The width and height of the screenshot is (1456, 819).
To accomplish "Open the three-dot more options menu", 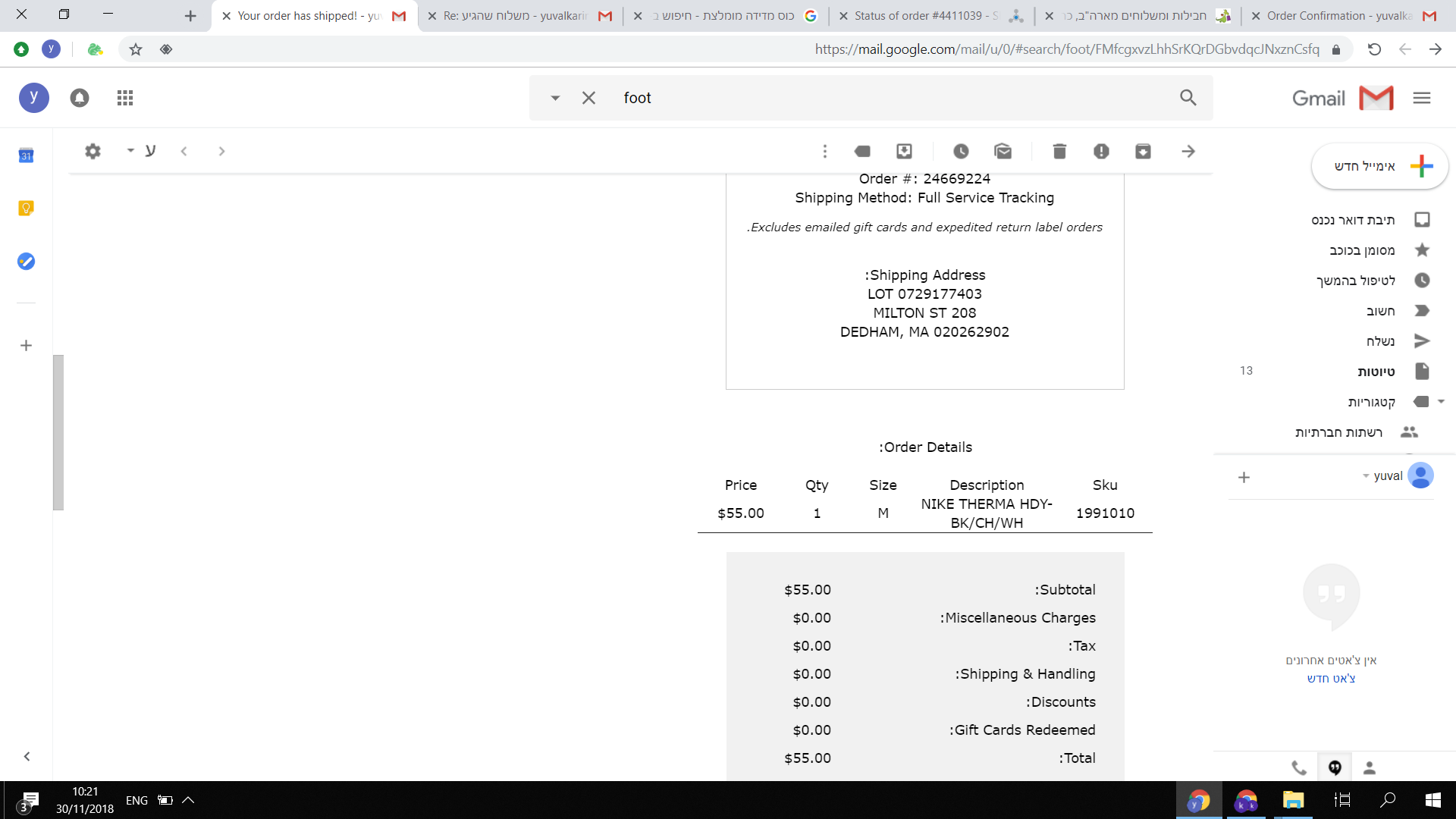I will pos(824,152).
